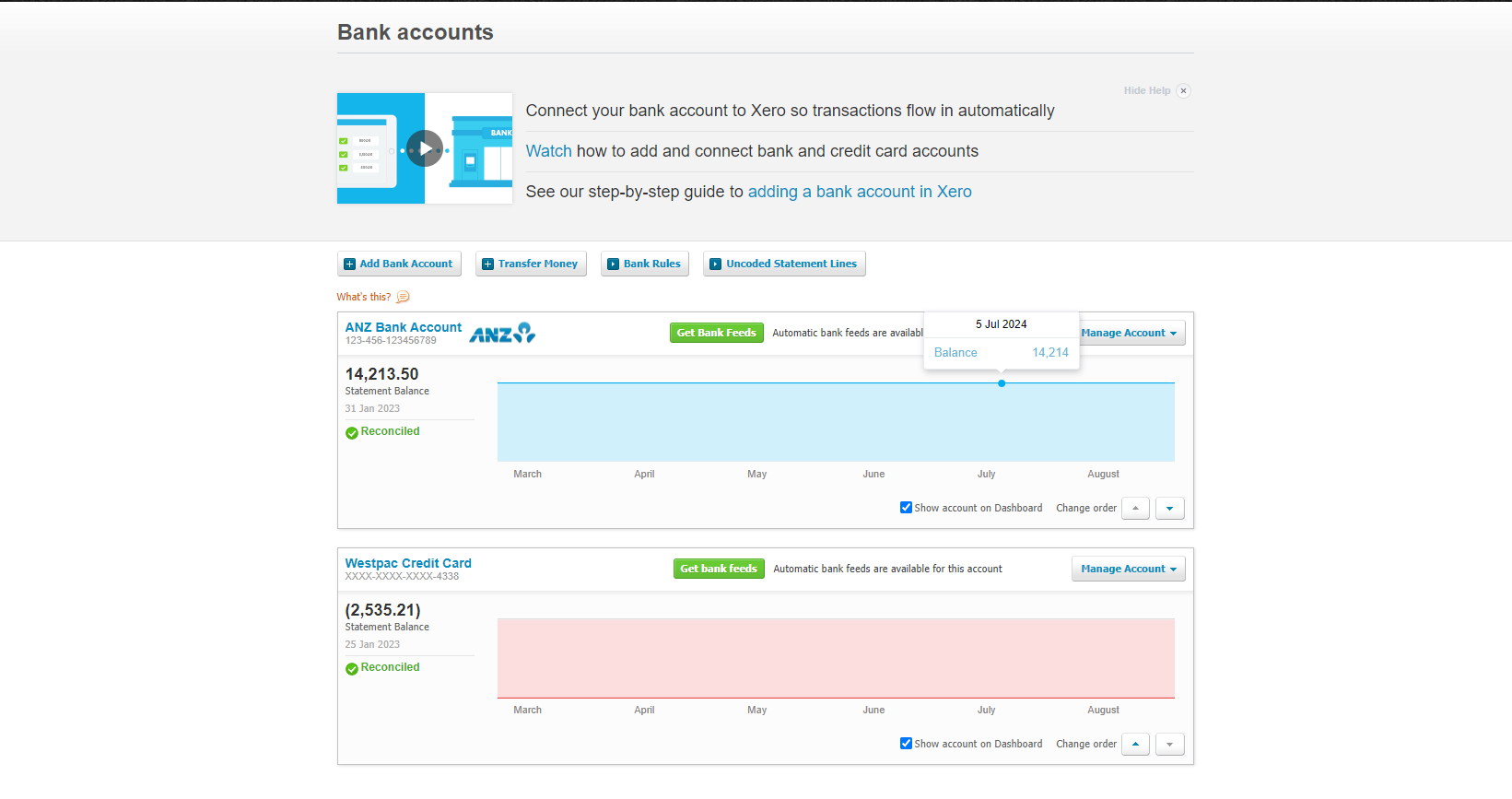Click the ANZ balance chart area
This screenshot has height=799, width=1512.
(836, 422)
